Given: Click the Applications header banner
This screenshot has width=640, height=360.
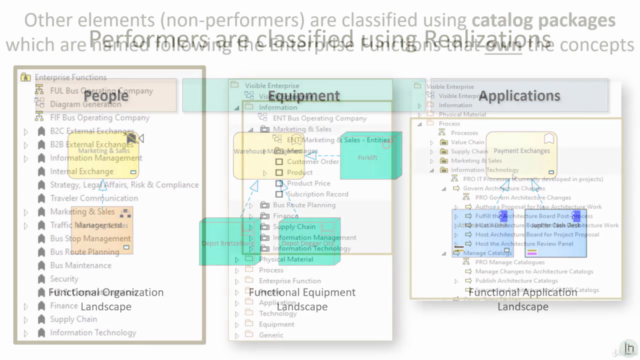Looking at the screenshot, I should point(520,96).
